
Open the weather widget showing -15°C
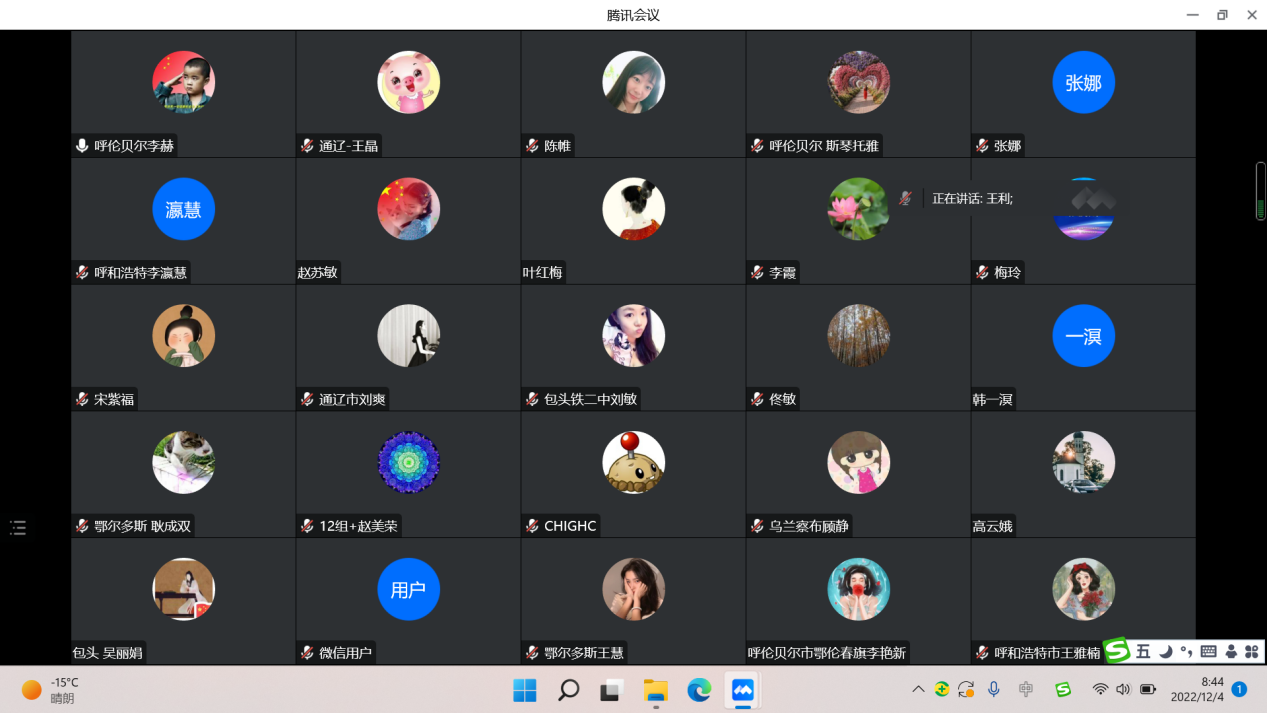[50, 690]
